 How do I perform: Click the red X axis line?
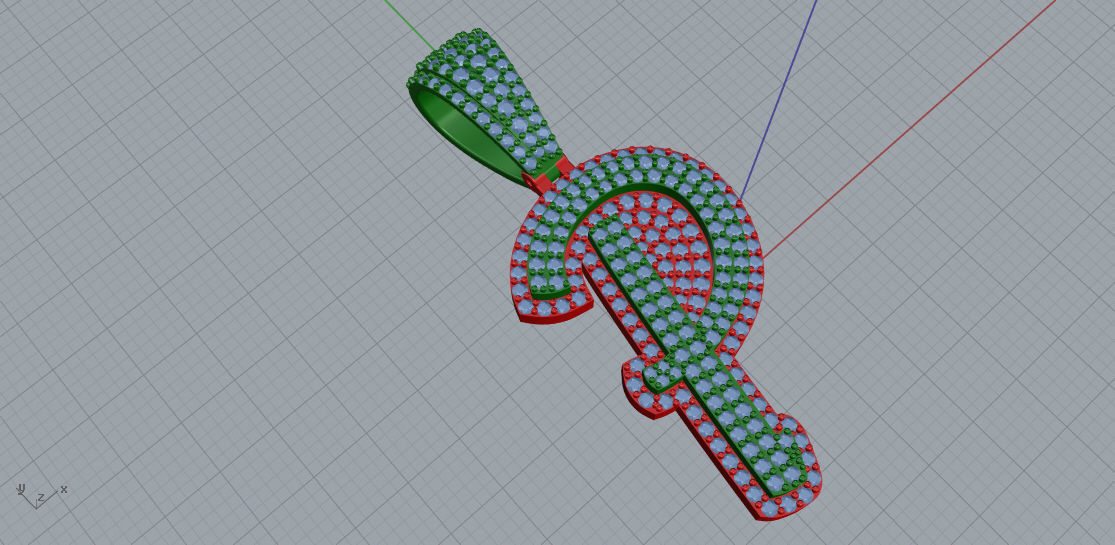click(x=910, y=129)
